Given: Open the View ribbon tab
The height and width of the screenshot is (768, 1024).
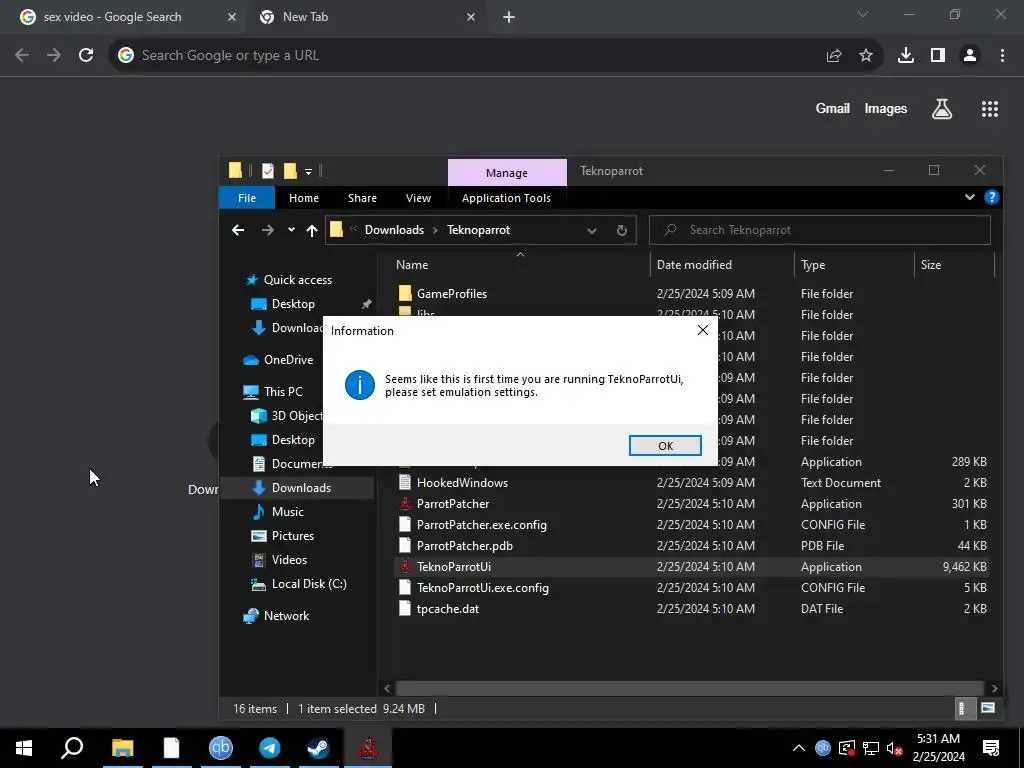Looking at the screenshot, I should click(x=418, y=198).
